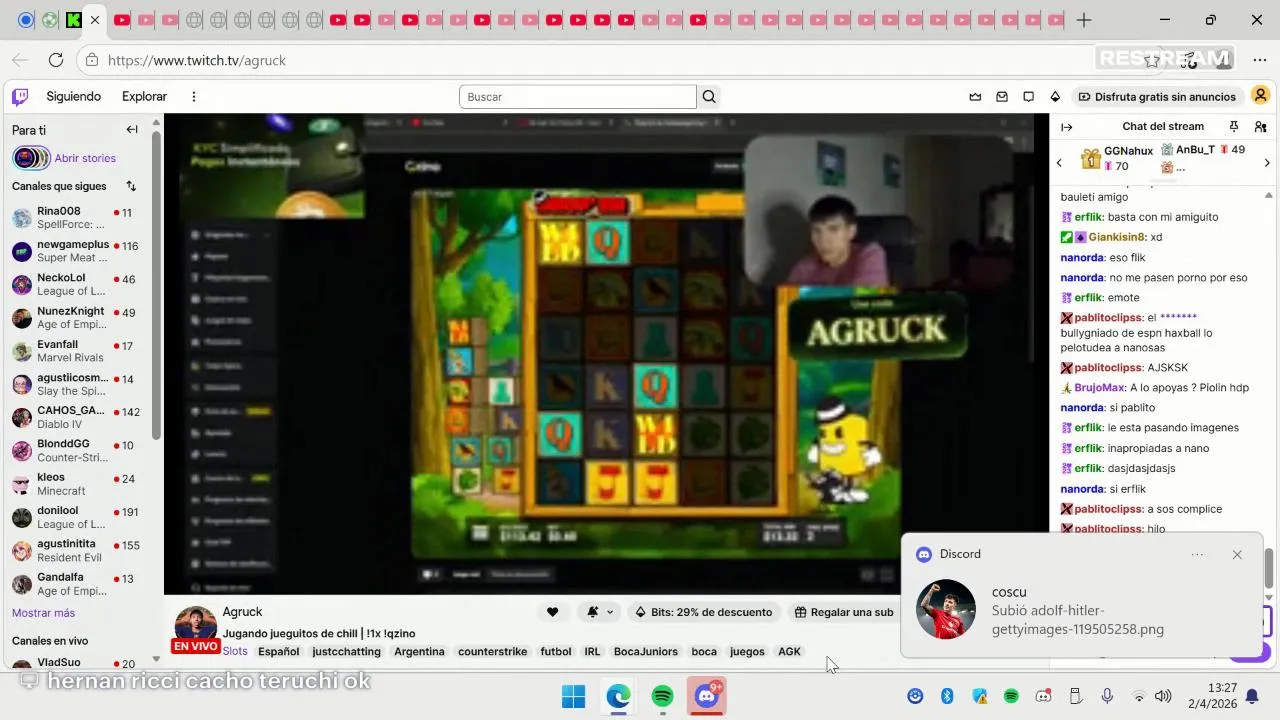The image size is (1280, 720).
Task: Open a new browser tab with plus
Action: [1084, 20]
